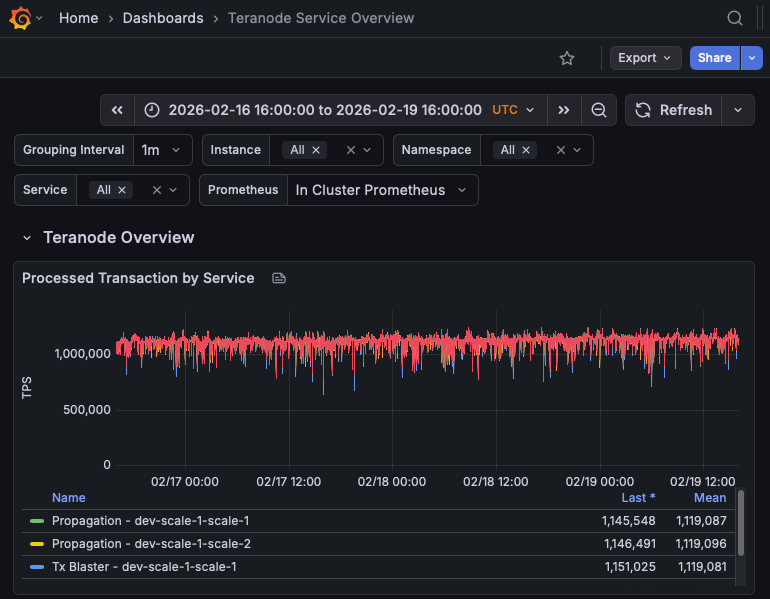This screenshot has height=599, width=770.
Task: Toggle Propagation - dev-scale-1-scale-2 series visibility
Action: pyautogui.click(x=151, y=544)
